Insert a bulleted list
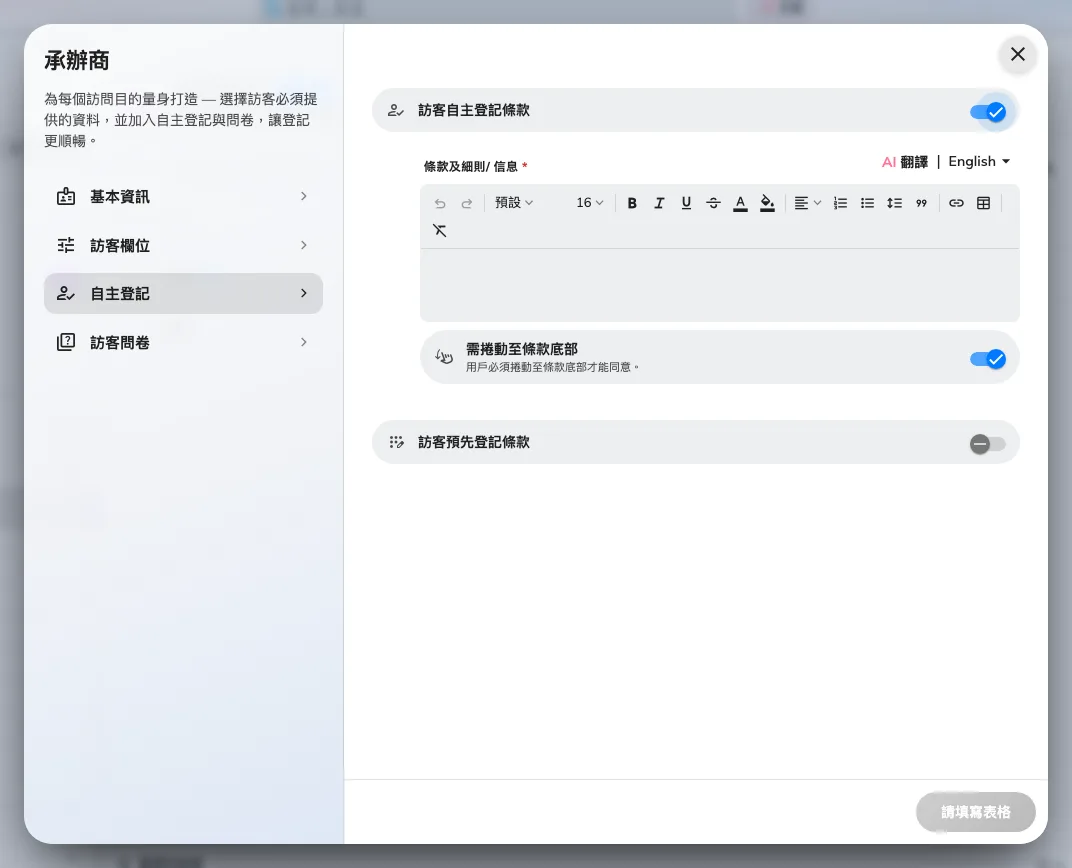 pos(868,203)
